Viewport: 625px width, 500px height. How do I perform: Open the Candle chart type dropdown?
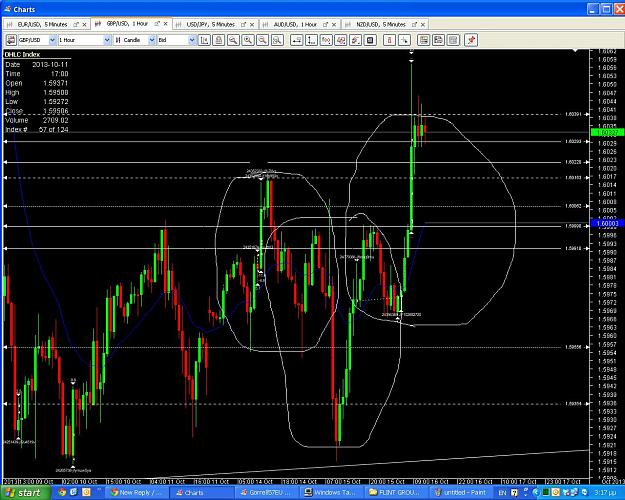pyautogui.click(x=151, y=40)
